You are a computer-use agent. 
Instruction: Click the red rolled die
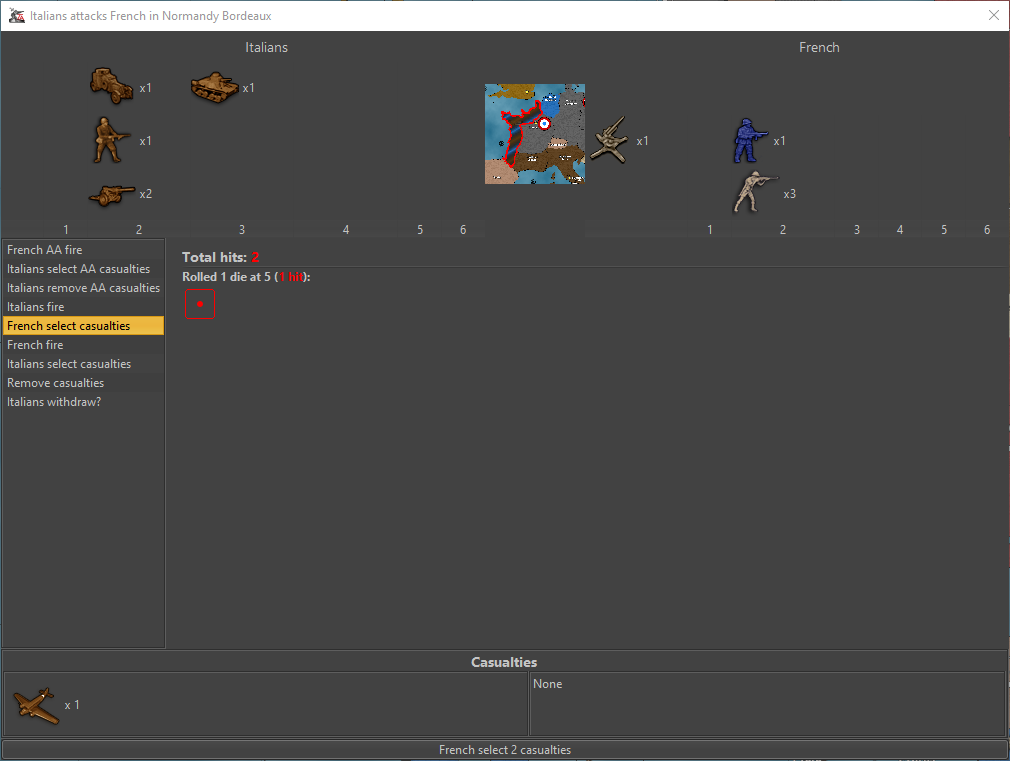click(200, 304)
